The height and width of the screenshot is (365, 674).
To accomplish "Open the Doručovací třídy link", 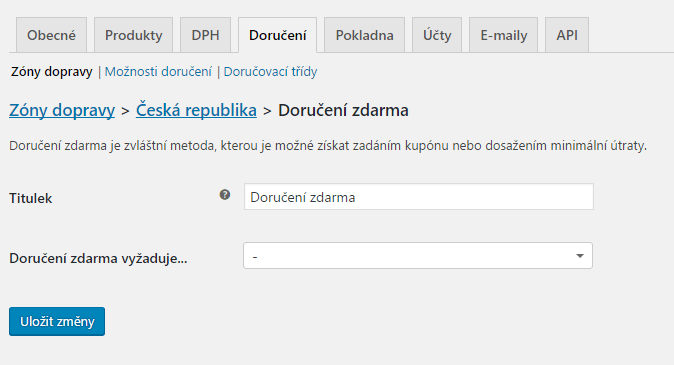I will click(x=270, y=71).
